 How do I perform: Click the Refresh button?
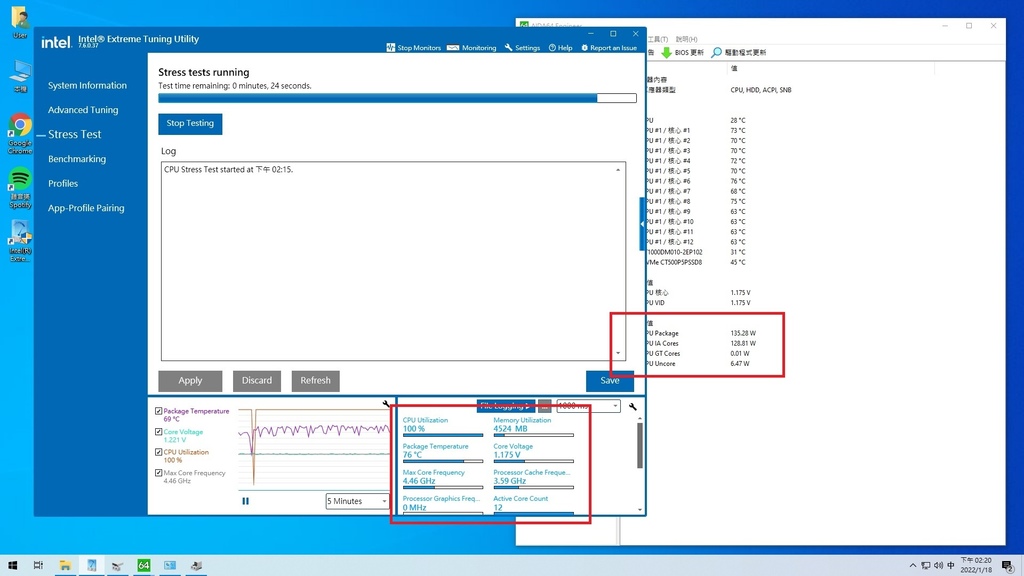tap(315, 381)
